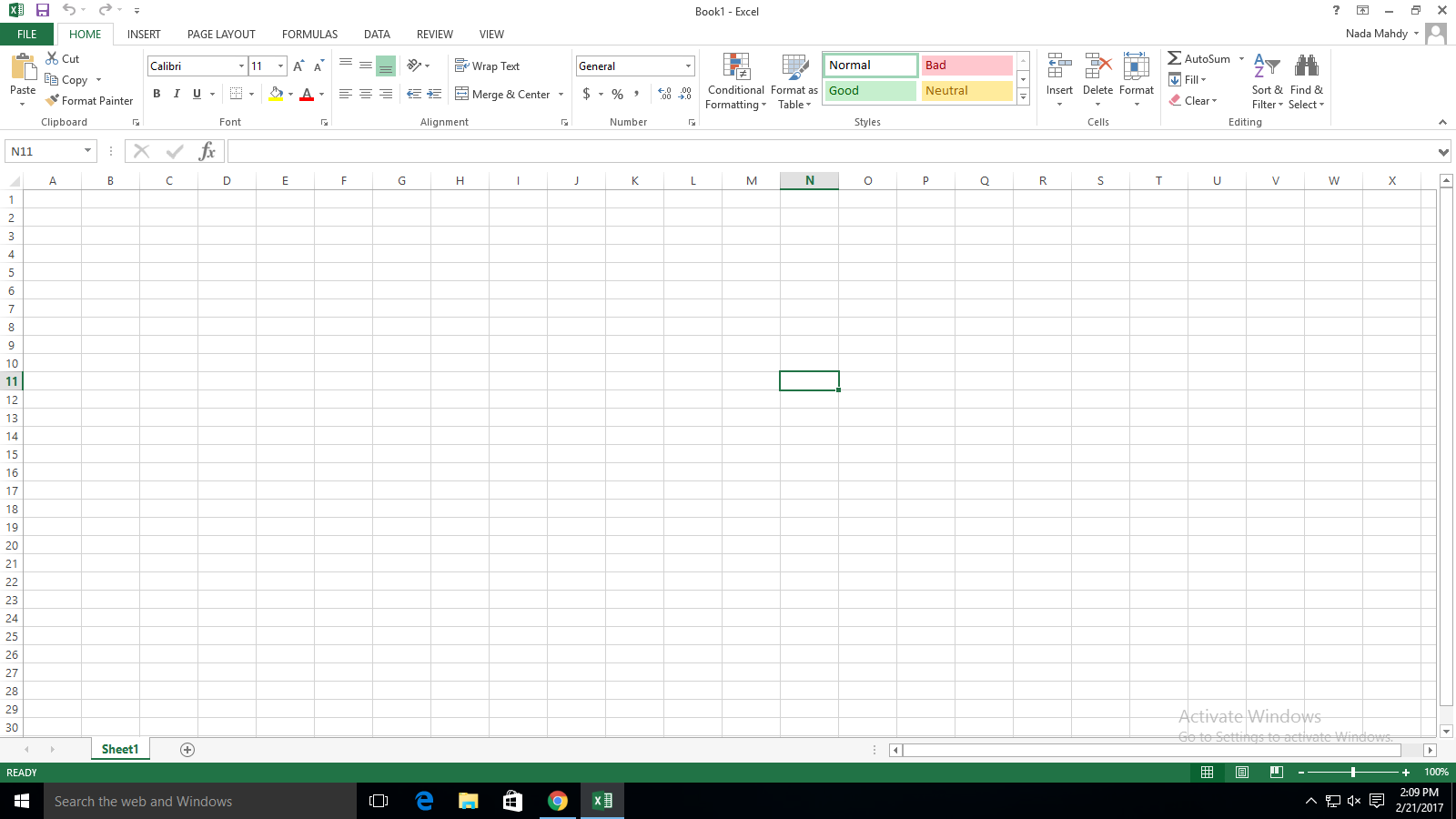Increase font size with the larger A

click(298, 66)
